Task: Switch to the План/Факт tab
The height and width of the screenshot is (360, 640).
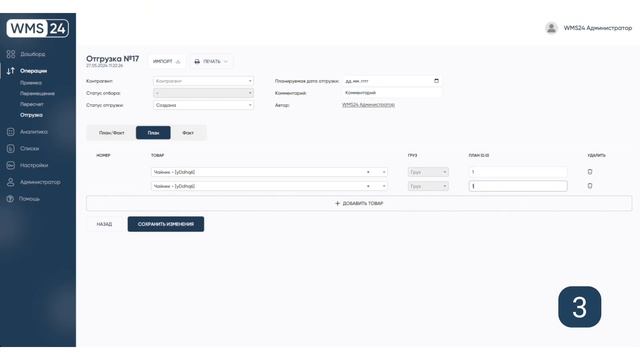Action: [111, 133]
